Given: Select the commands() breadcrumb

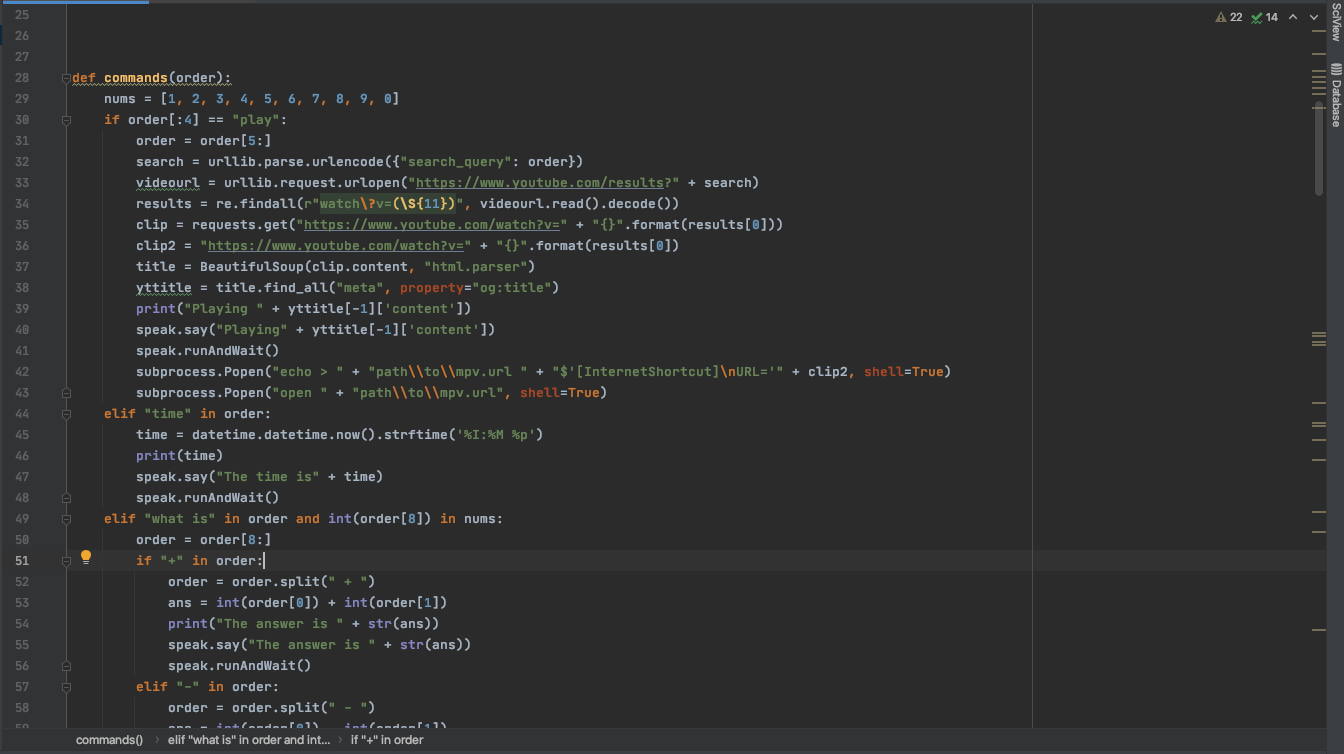Looking at the screenshot, I should pyautogui.click(x=110, y=740).
